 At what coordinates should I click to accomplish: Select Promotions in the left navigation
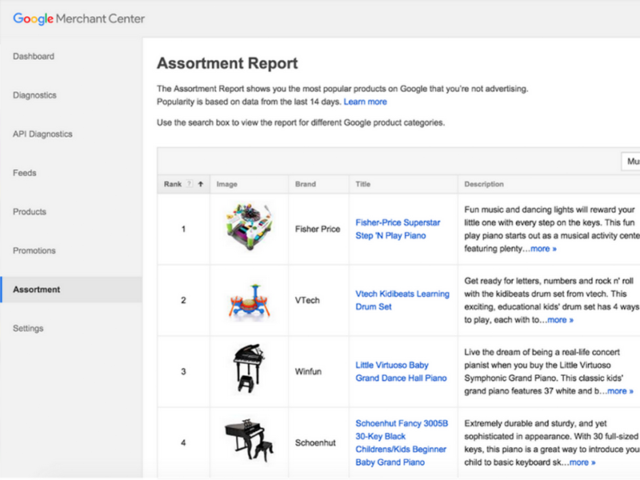(34, 251)
